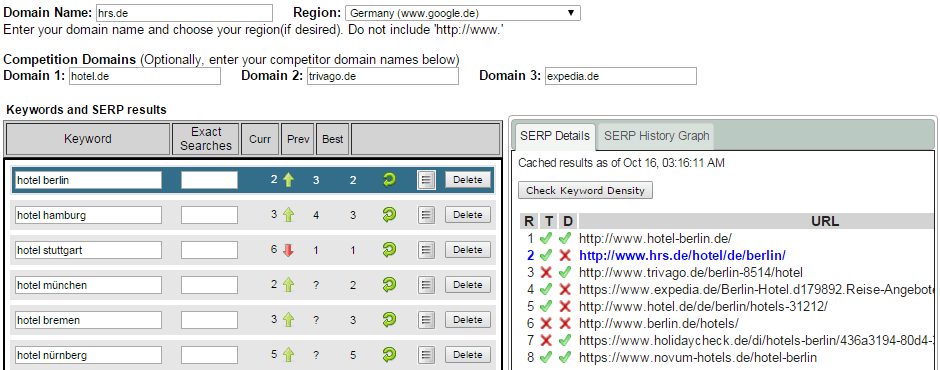Click D column red X for hrs.de result
The image size is (940, 370).
[x=564, y=255]
